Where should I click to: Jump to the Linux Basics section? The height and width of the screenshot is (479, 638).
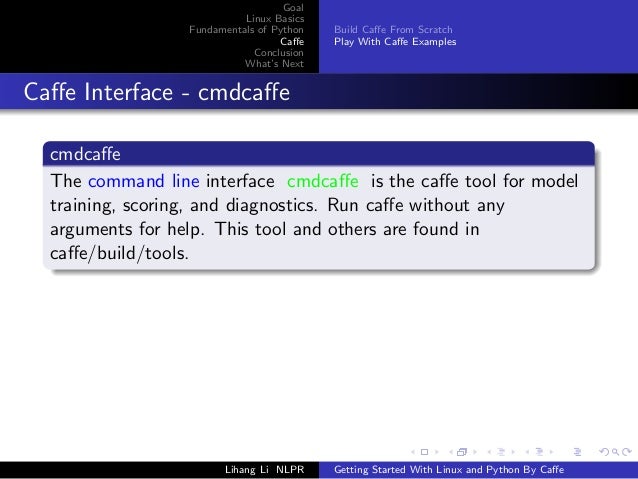[x=275, y=18]
